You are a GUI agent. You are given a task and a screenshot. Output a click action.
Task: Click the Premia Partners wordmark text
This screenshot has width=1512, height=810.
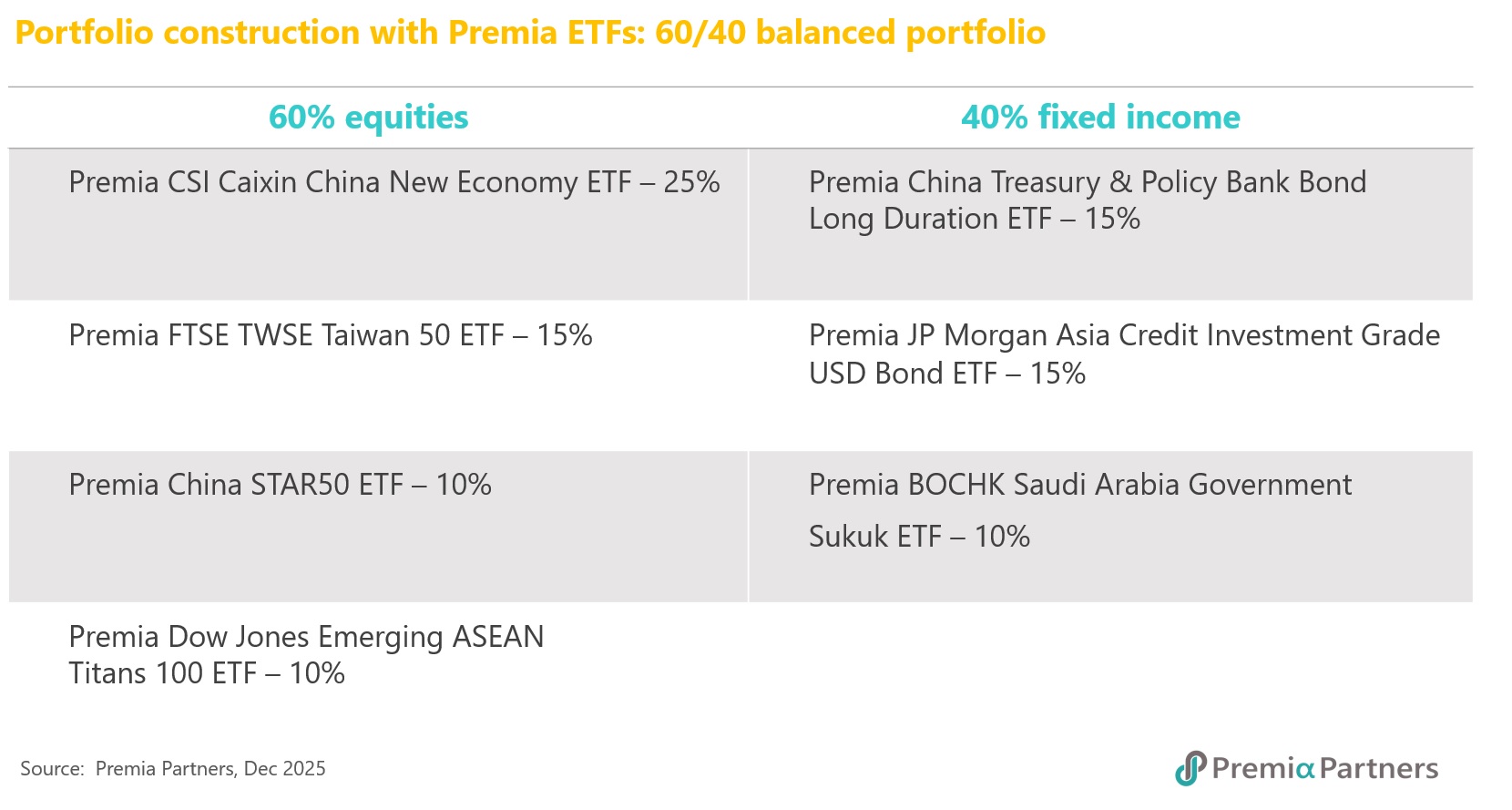coord(1325,768)
